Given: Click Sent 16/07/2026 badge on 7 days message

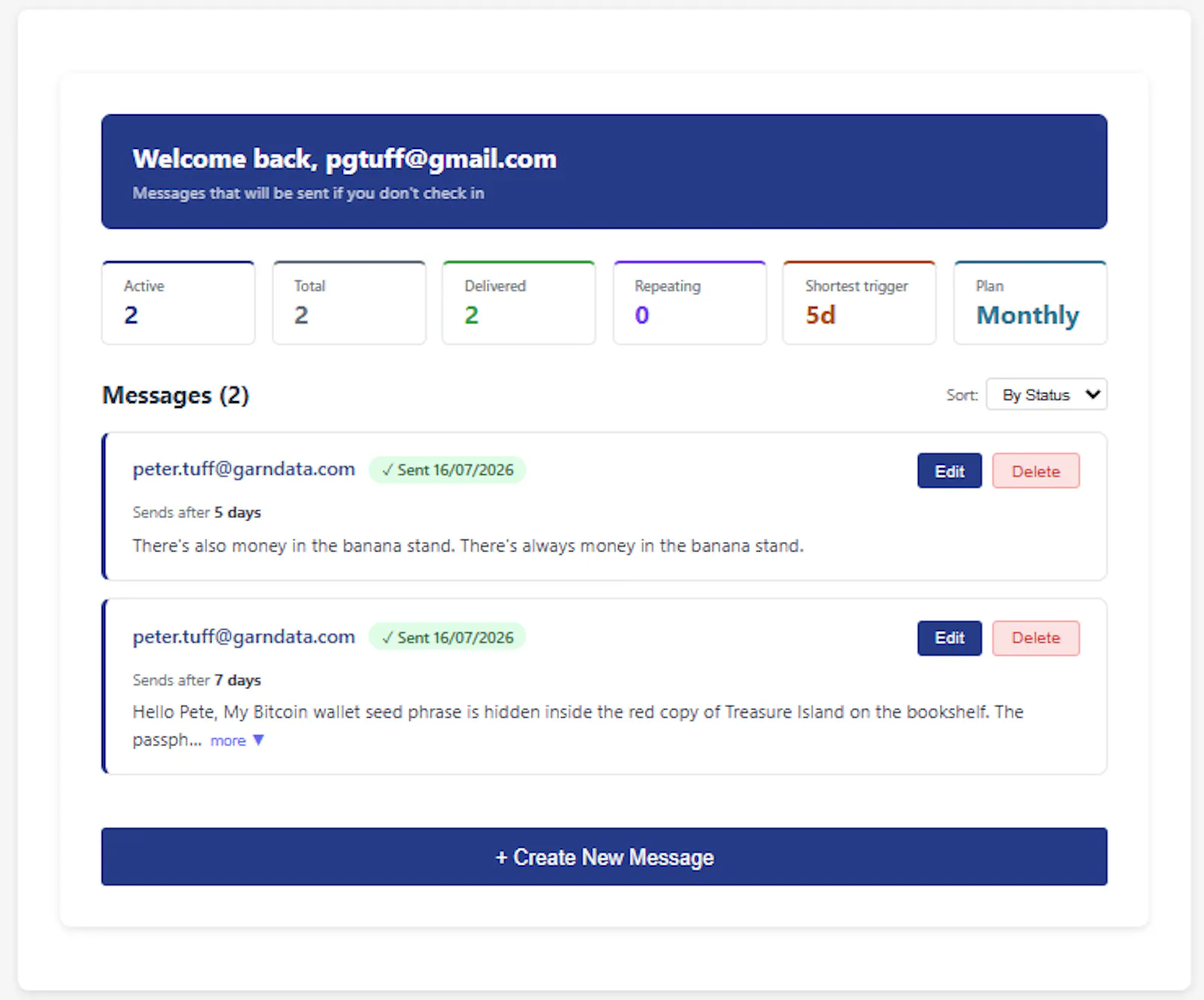Looking at the screenshot, I should [447, 637].
